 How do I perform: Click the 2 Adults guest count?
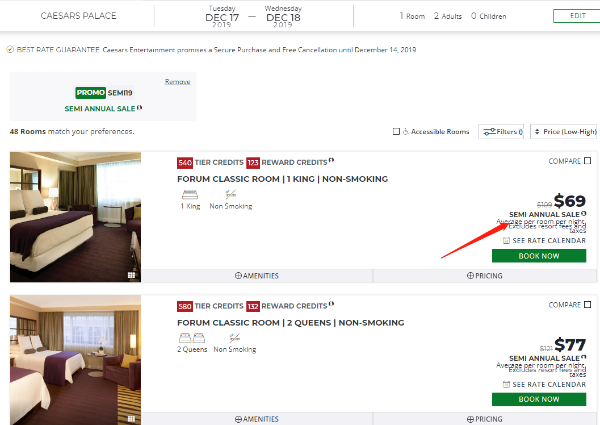(x=448, y=16)
